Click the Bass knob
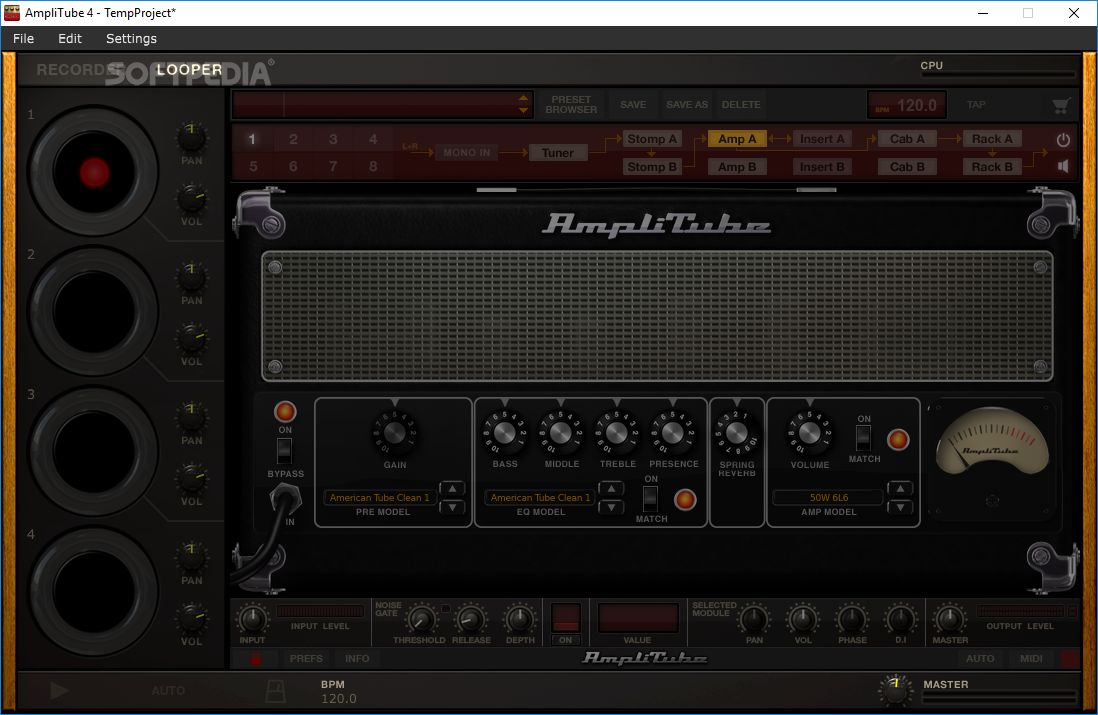The width and height of the screenshot is (1098, 715). pos(505,433)
